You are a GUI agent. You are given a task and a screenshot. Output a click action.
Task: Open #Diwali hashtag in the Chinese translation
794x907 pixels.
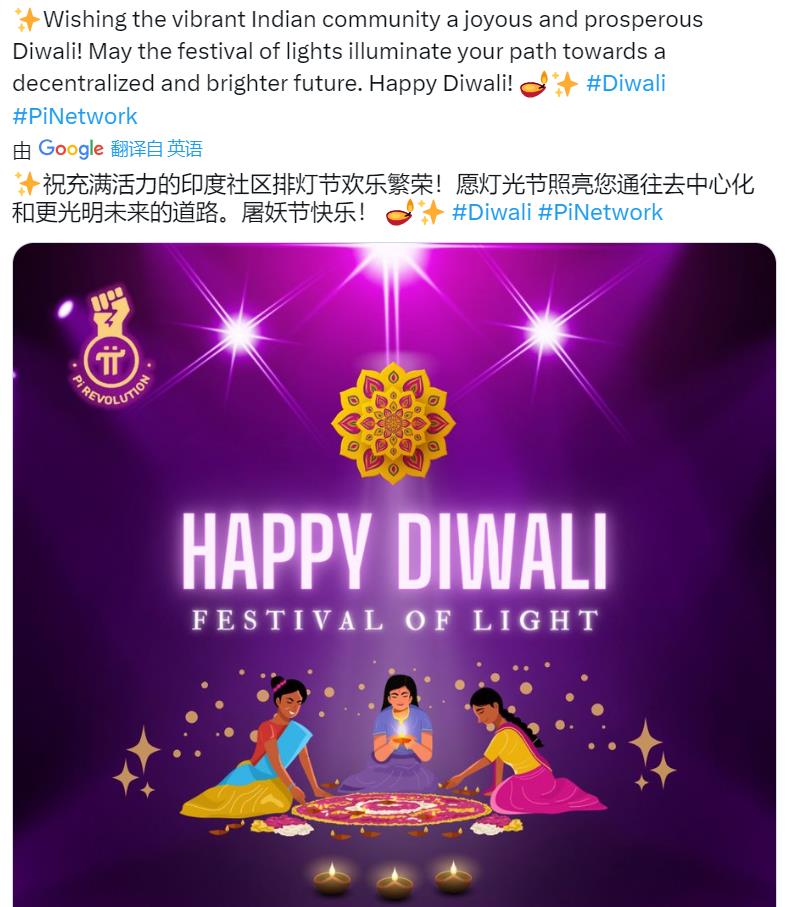point(491,212)
